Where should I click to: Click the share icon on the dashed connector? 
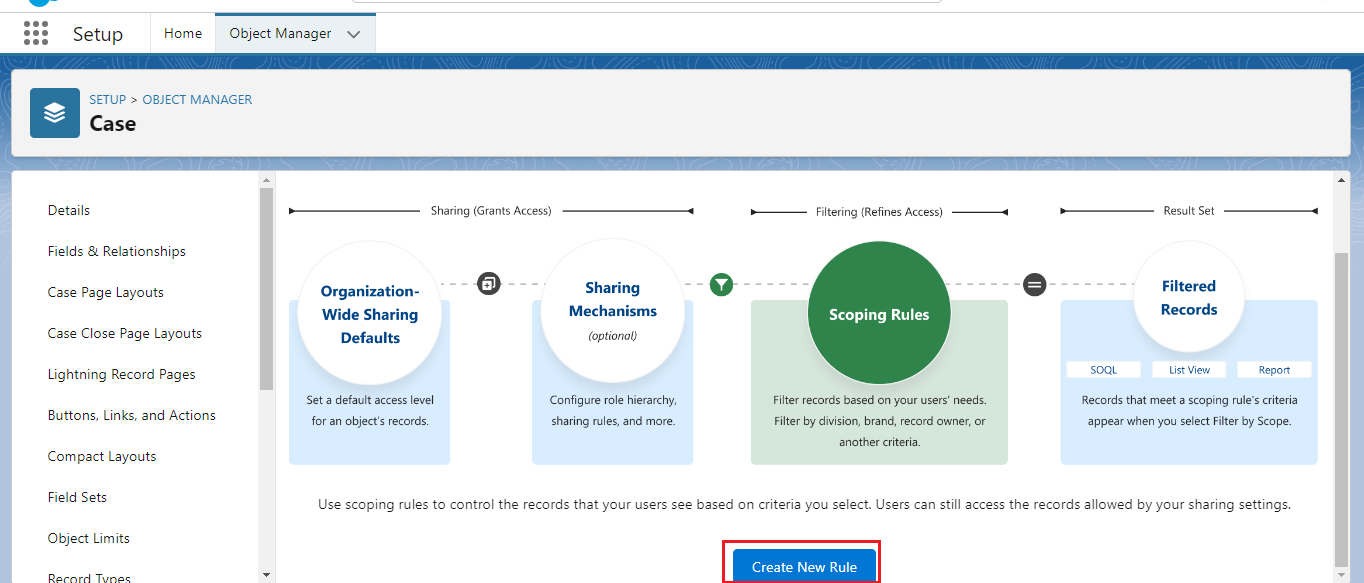point(489,283)
